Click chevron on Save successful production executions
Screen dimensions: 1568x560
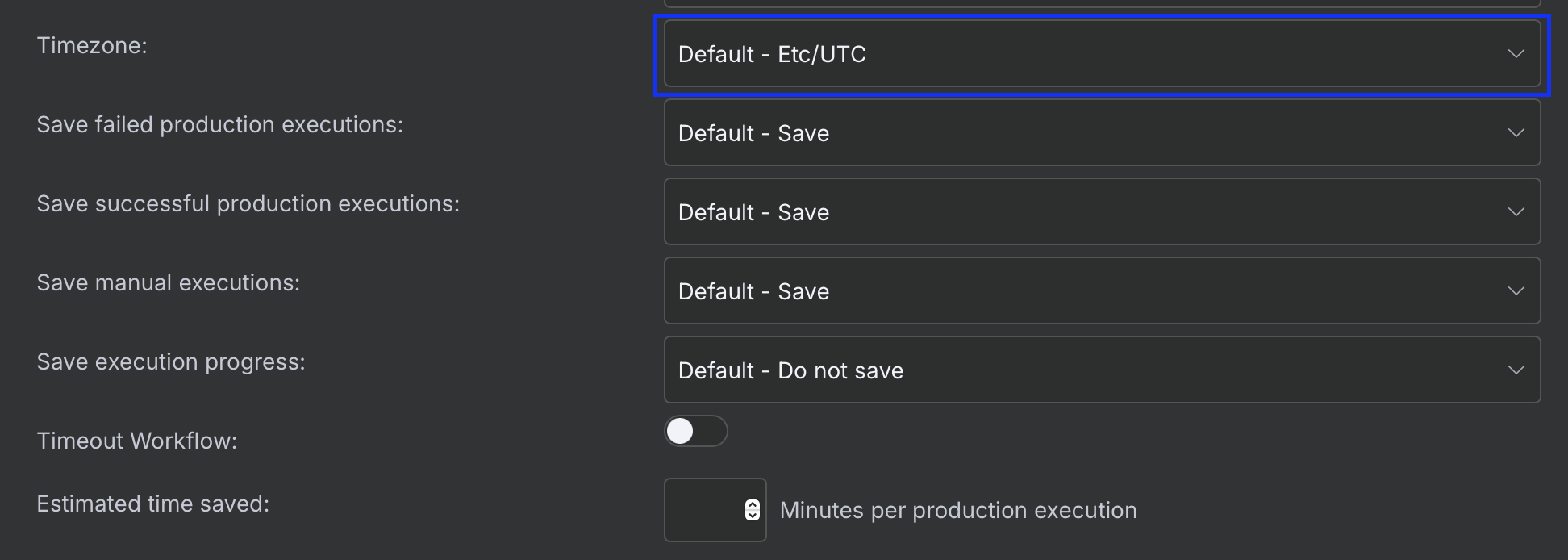click(1516, 212)
